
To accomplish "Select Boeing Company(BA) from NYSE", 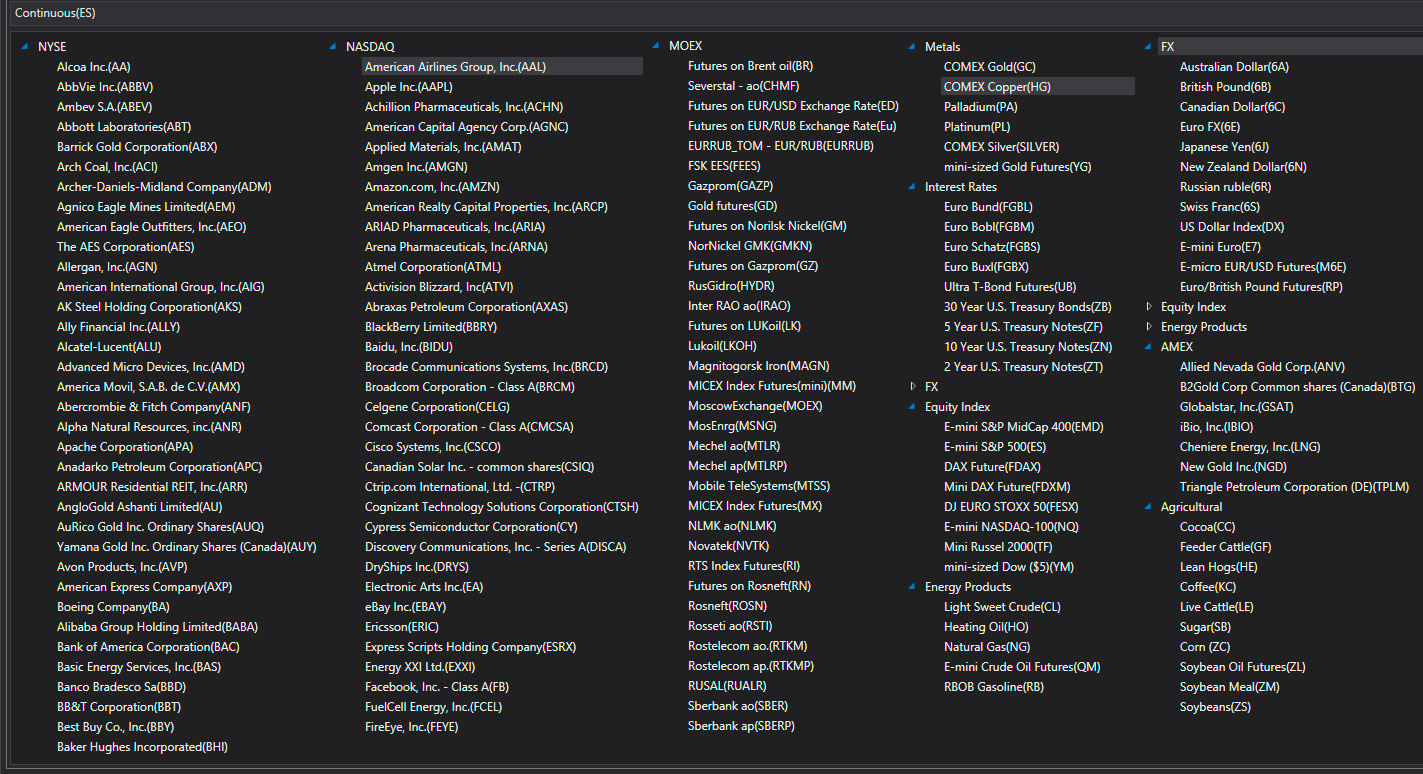I will tap(113, 607).
